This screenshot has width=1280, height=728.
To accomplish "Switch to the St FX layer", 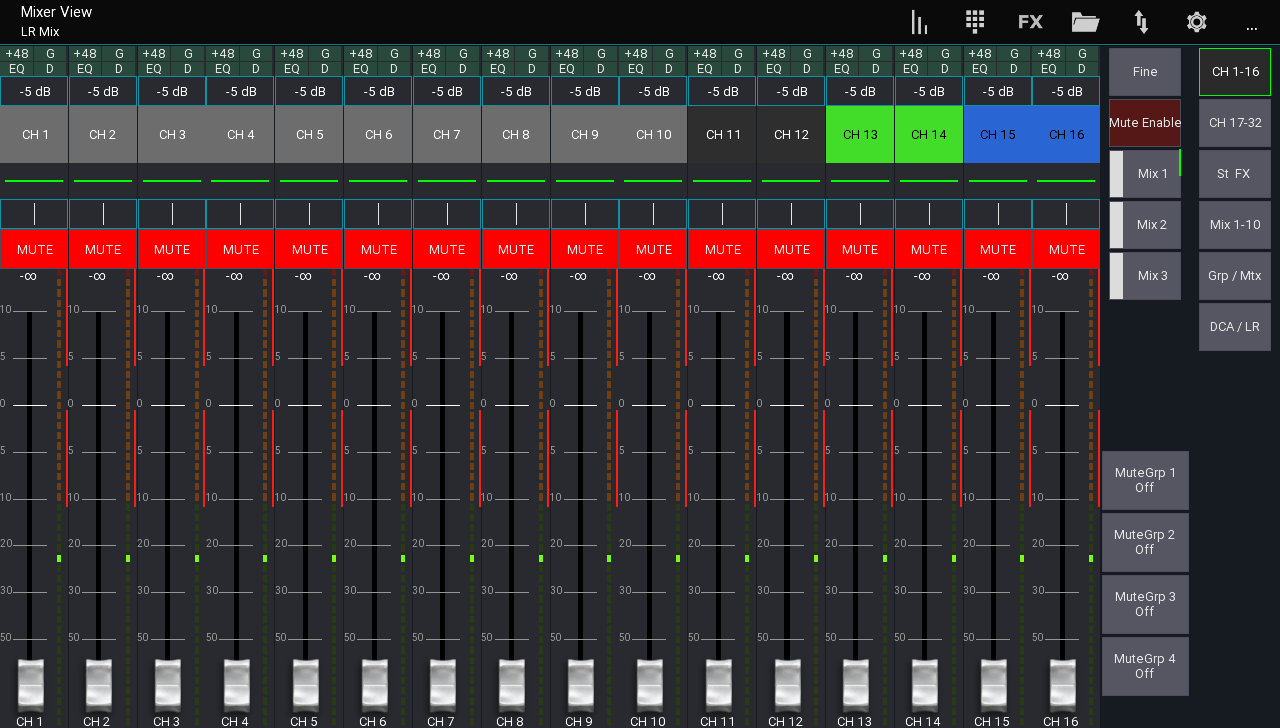I will 1234,173.
